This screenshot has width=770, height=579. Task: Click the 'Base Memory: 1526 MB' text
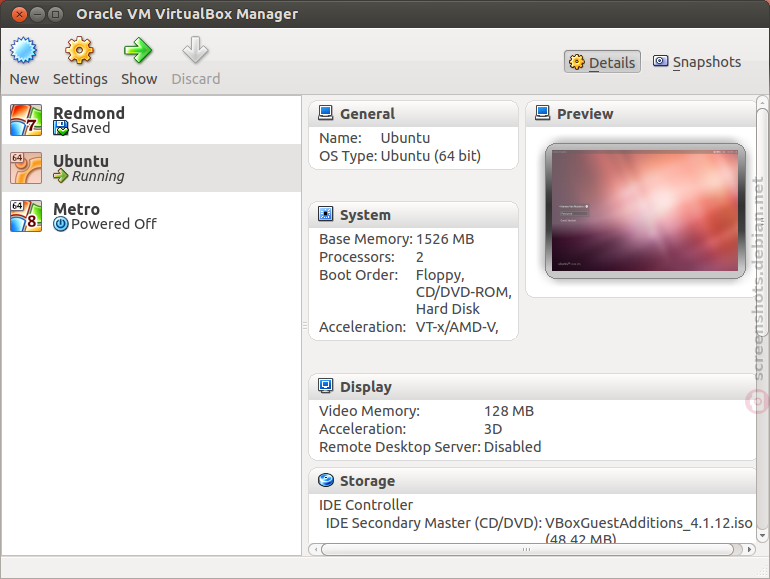click(x=396, y=239)
